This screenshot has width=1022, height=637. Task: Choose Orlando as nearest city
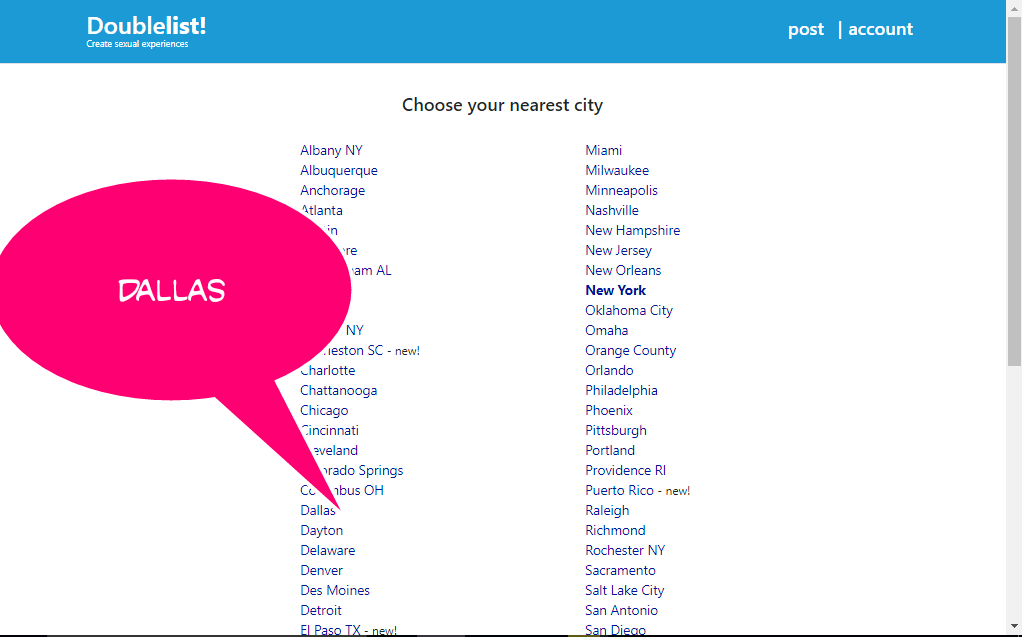point(609,370)
